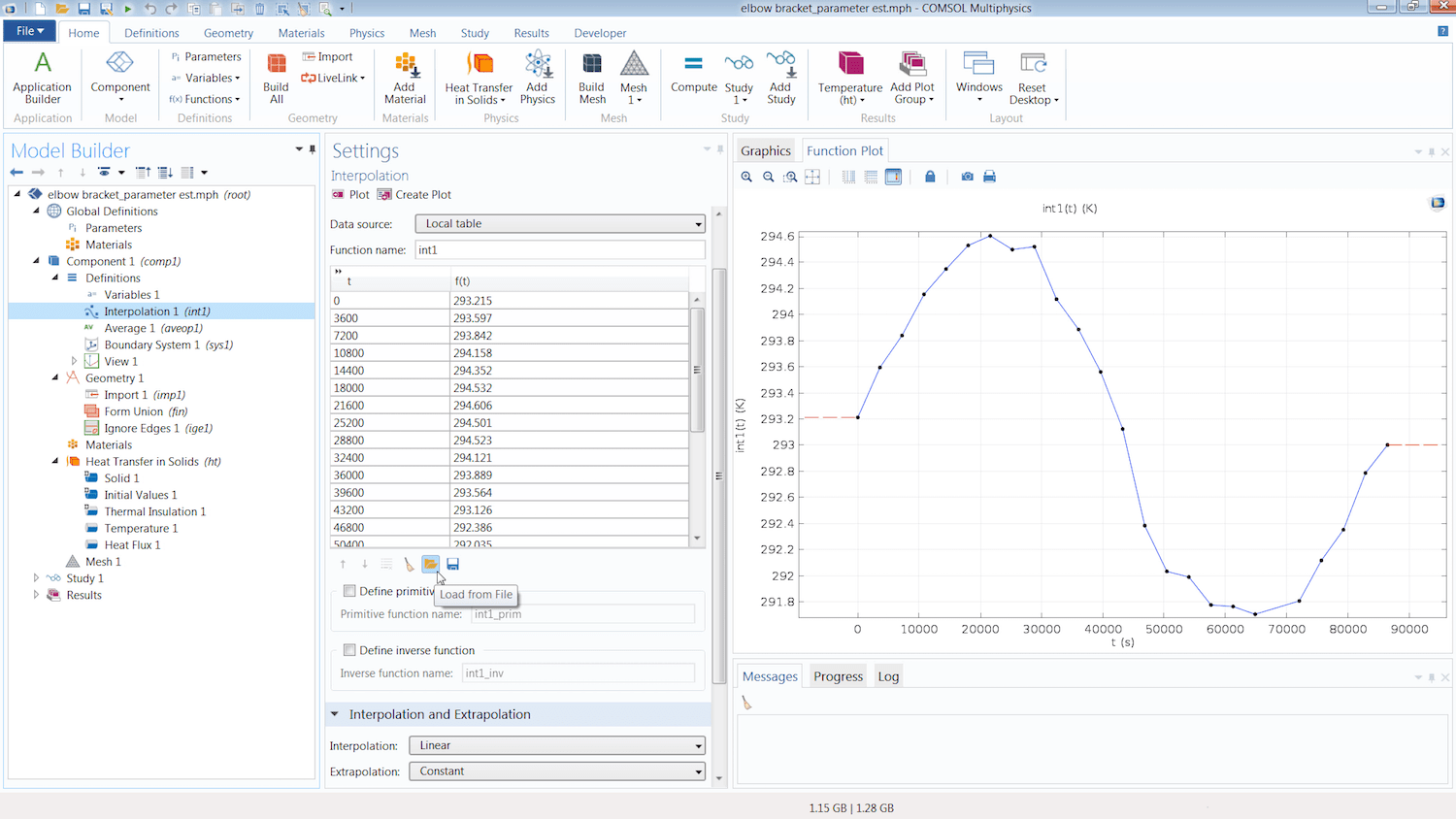Load interpolation table data from file
The width and height of the screenshot is (1456, 819).
(430, 564)
